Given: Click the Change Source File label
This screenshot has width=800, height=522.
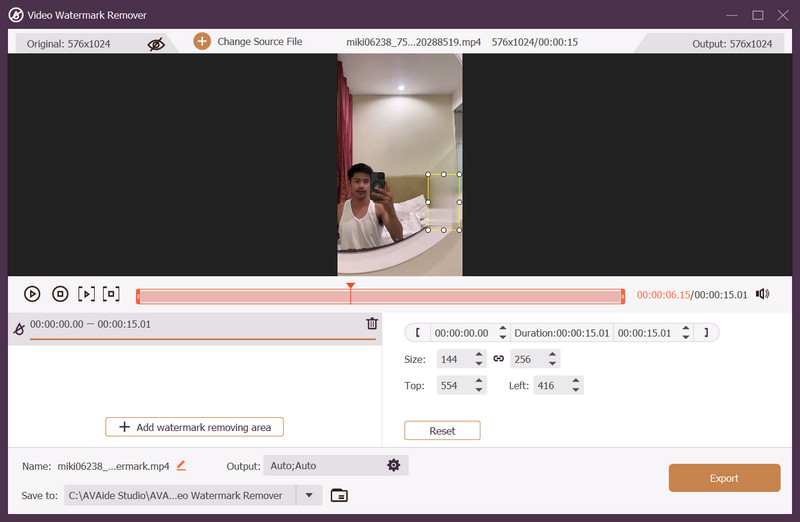Looking at the screenshot, I should [x=260, y=41].
